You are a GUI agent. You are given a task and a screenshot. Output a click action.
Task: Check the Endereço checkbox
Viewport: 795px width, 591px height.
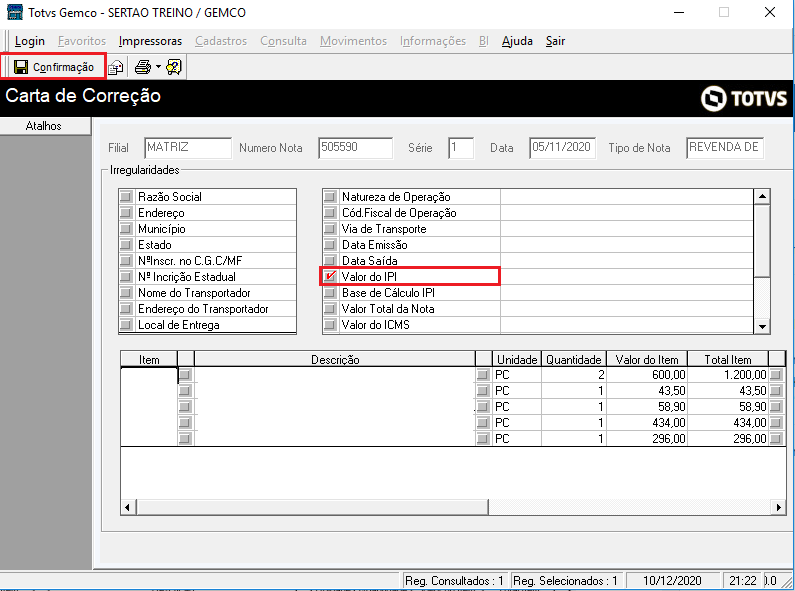coord(126,212)
